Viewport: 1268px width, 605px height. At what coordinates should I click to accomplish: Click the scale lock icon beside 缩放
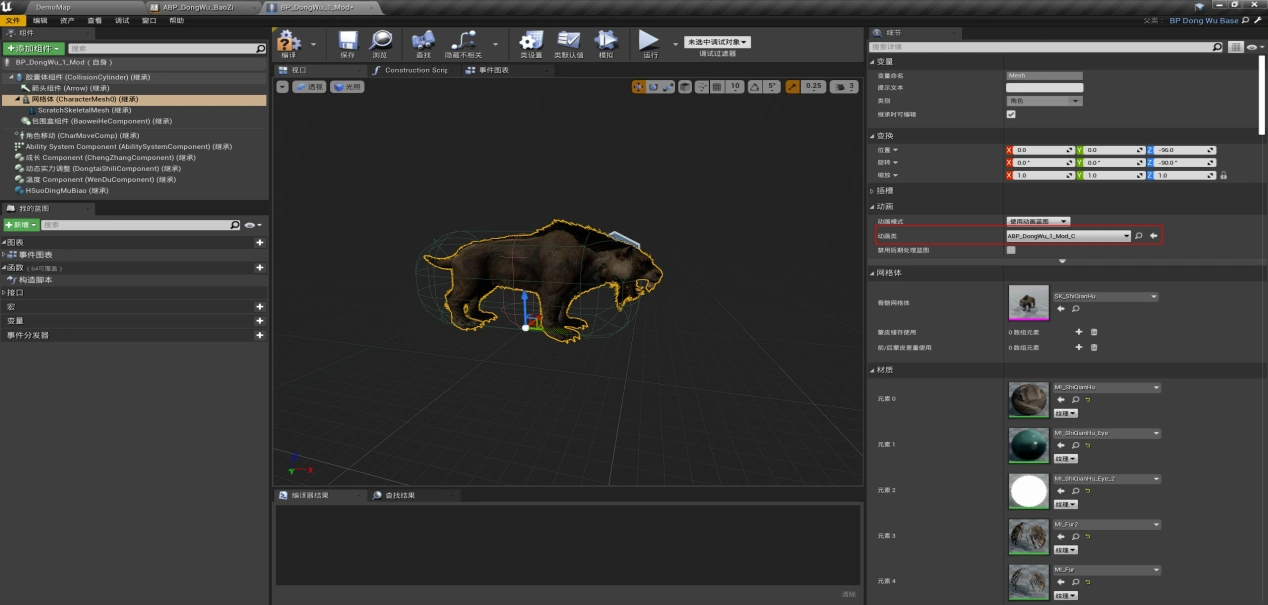point(1223,175)
